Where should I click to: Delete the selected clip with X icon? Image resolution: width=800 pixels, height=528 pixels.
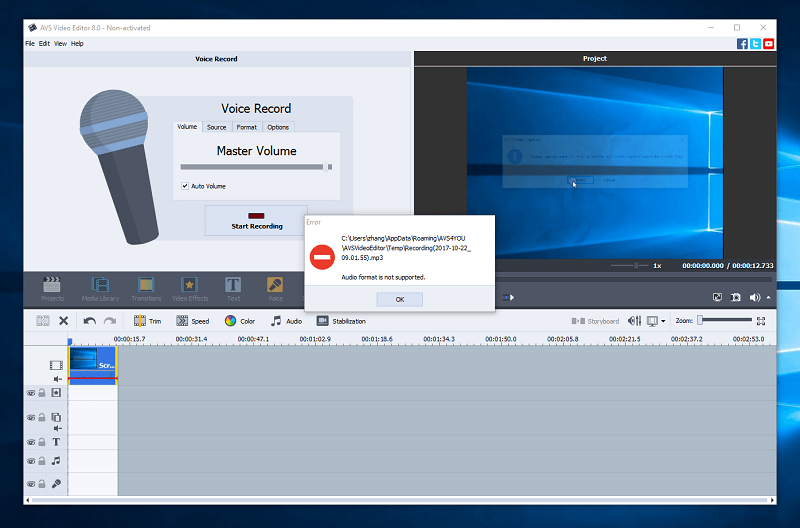coord(63,321)
